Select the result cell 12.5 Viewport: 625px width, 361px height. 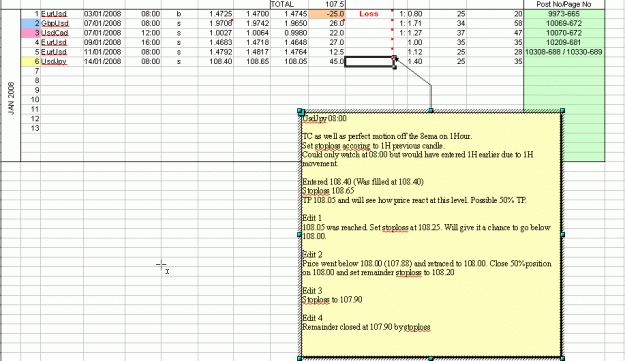327,52
